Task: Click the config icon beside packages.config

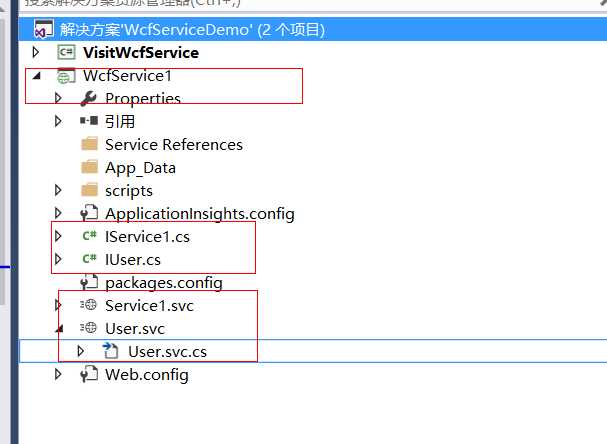Action: [89, 282]
